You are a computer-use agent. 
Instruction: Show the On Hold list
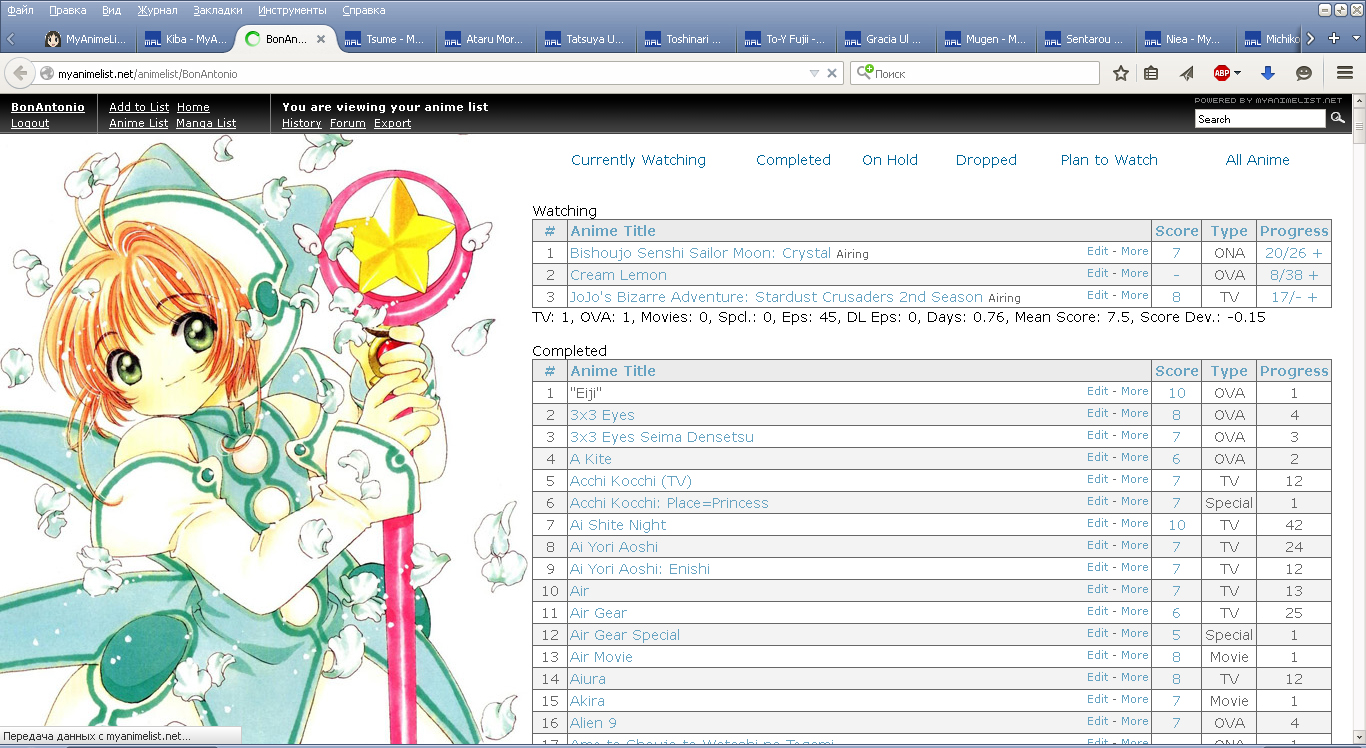890,160
